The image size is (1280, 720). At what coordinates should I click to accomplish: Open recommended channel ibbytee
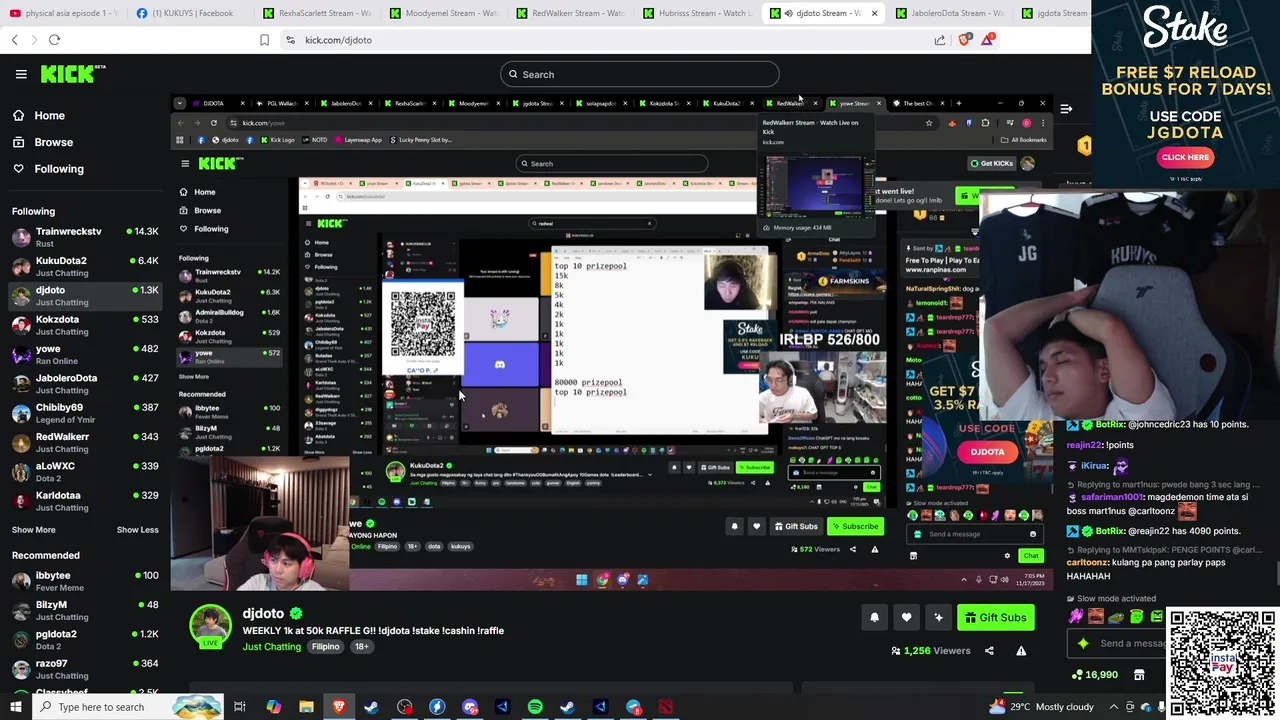tap(85, 581)
